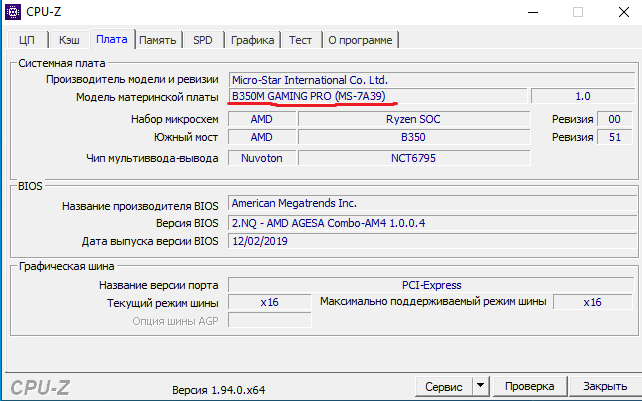
Task: Close the CPU-Z window with X
Action: click(x=624, y=12)
